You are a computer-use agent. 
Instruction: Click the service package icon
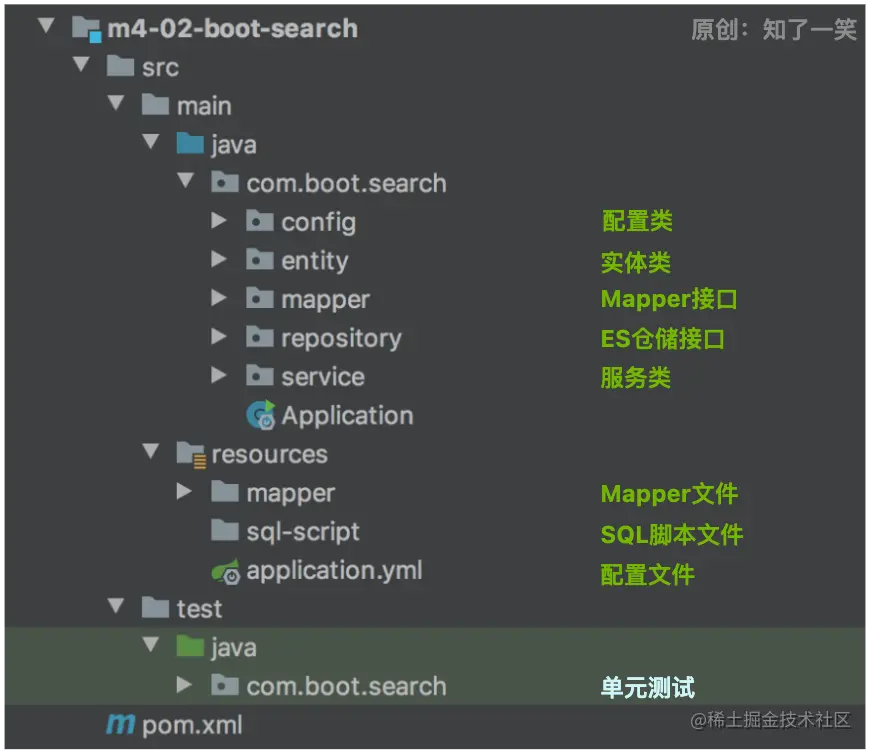[260, 375]
